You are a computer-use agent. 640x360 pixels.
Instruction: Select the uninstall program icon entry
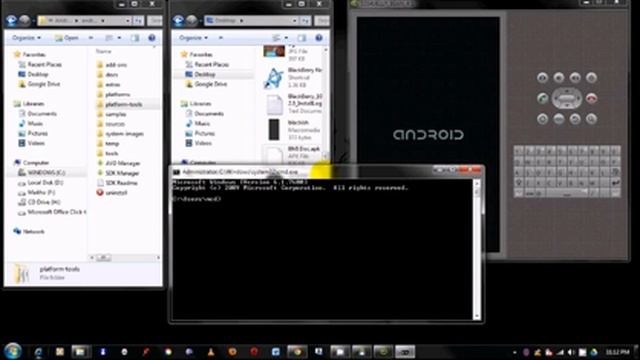pyautogui.click(x=112, y=193)
